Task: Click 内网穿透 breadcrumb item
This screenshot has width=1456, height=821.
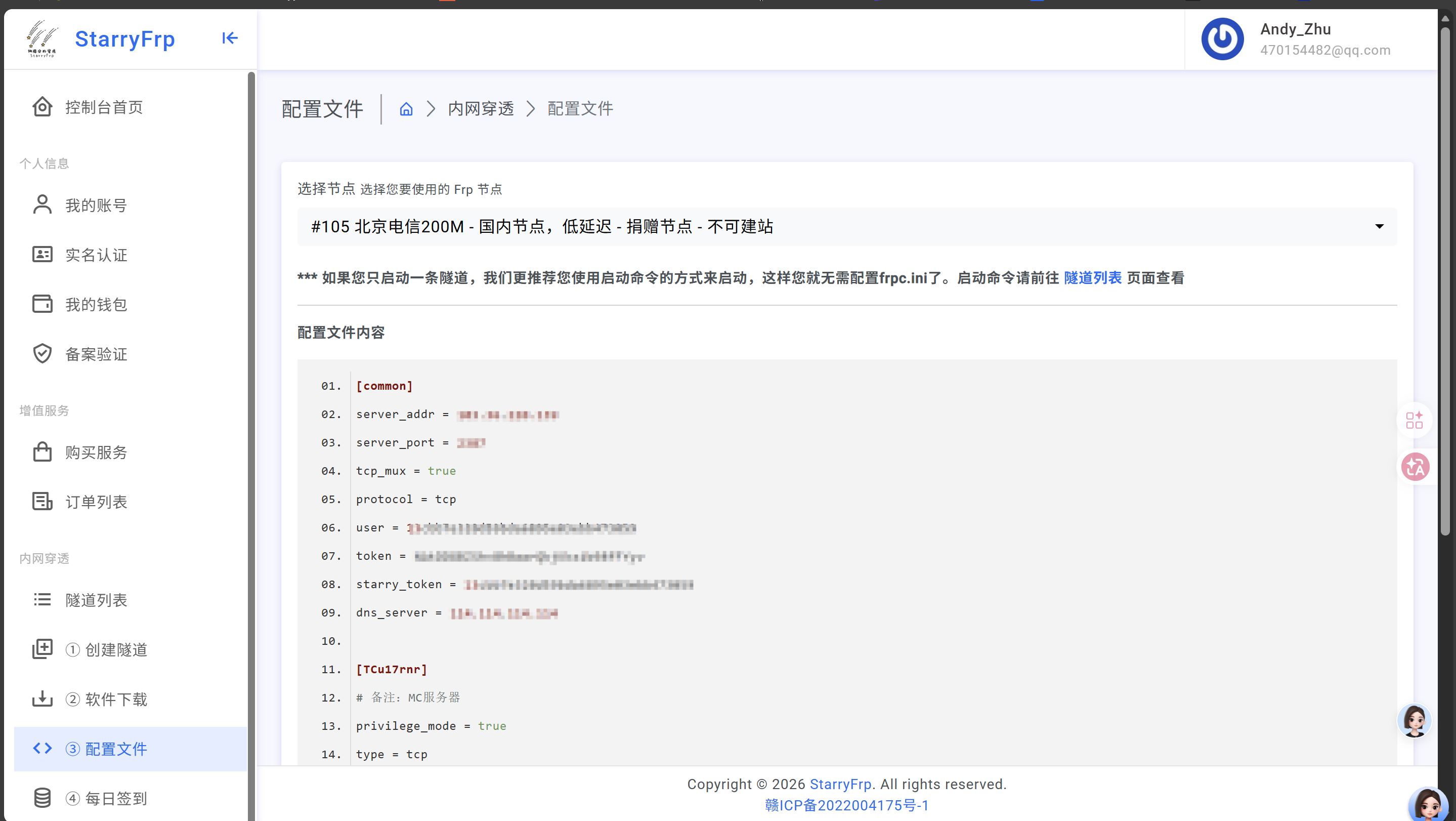Action: [481, 108]
